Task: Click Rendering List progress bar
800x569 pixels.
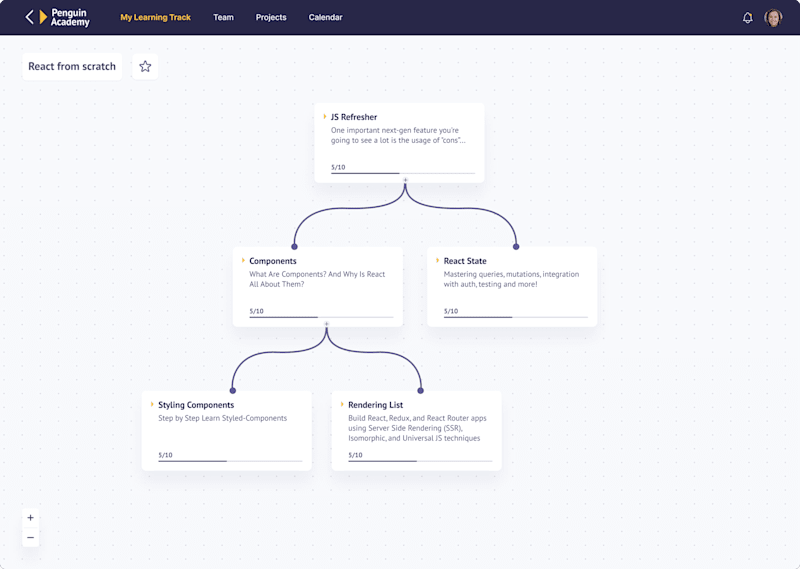Action: click(x=420, y=461)
